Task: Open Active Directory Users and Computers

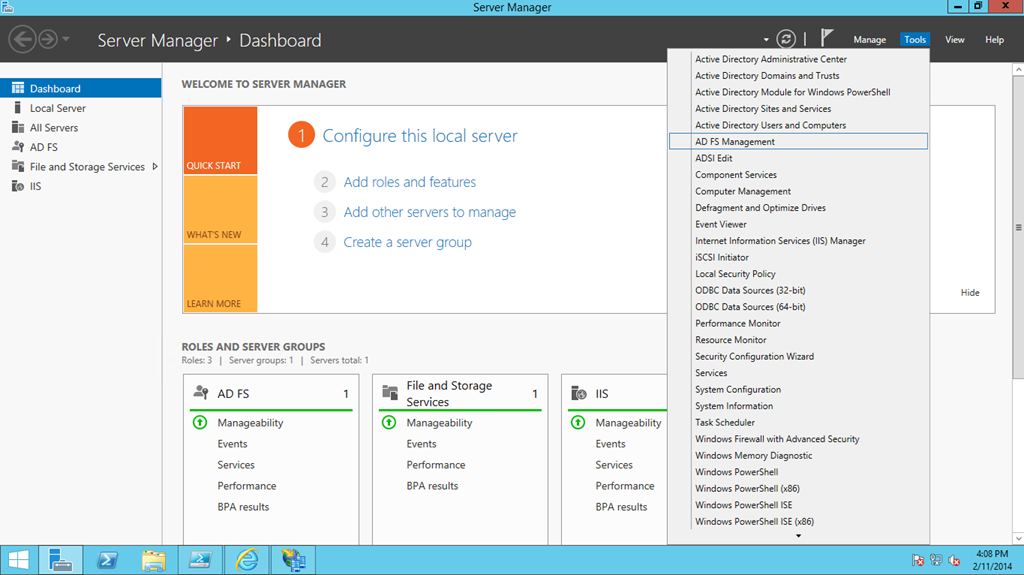Action: tap(798, 125)
